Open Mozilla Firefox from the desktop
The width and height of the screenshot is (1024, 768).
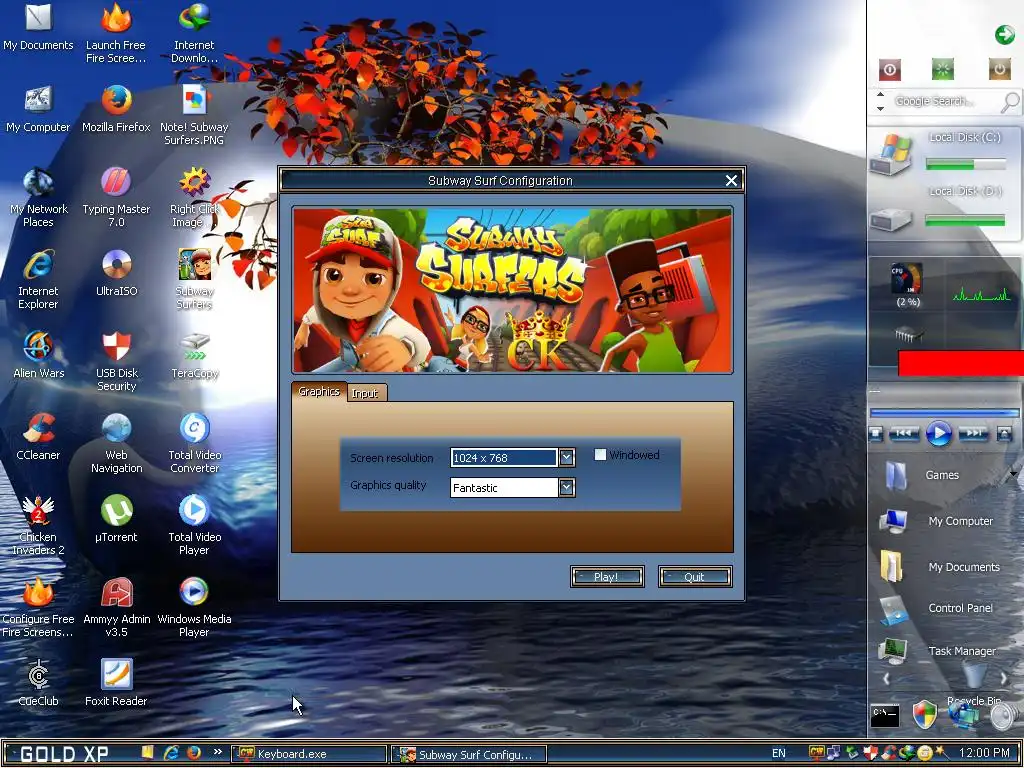click(x=116, y=109)
